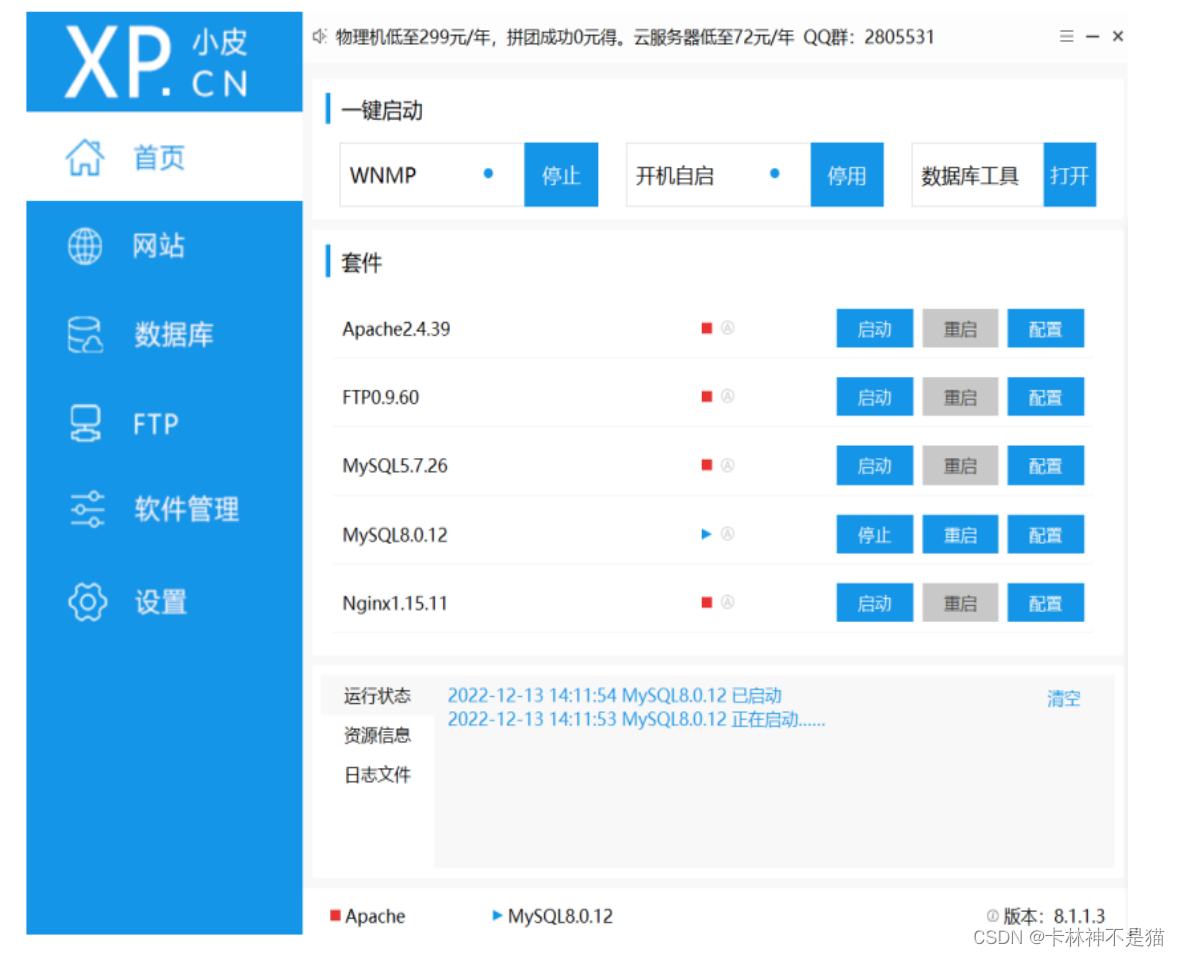Toggle auto-start icon for Nginx1.15.11
The width and height of the screenshot is (1180, 957).
pyautogui.click(x=728, y=602)
